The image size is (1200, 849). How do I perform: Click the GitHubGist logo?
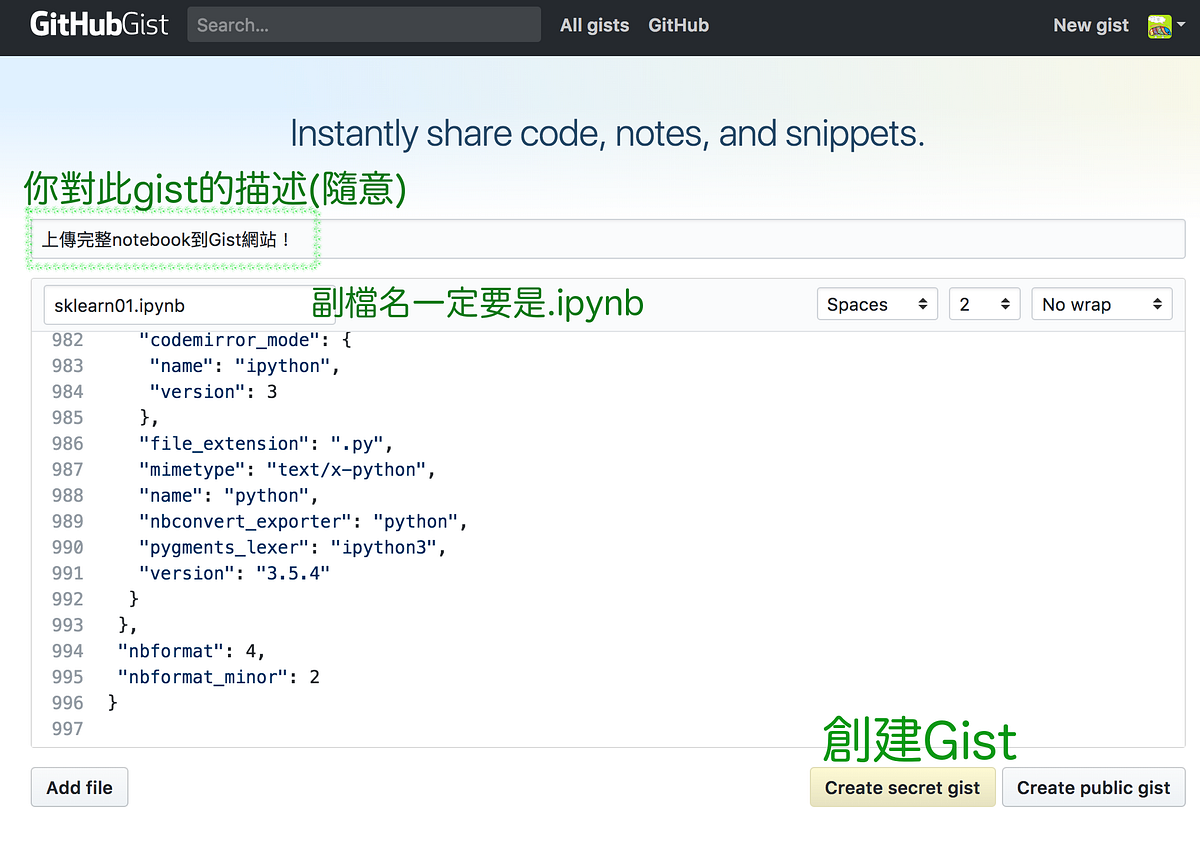tap(97, 24)
